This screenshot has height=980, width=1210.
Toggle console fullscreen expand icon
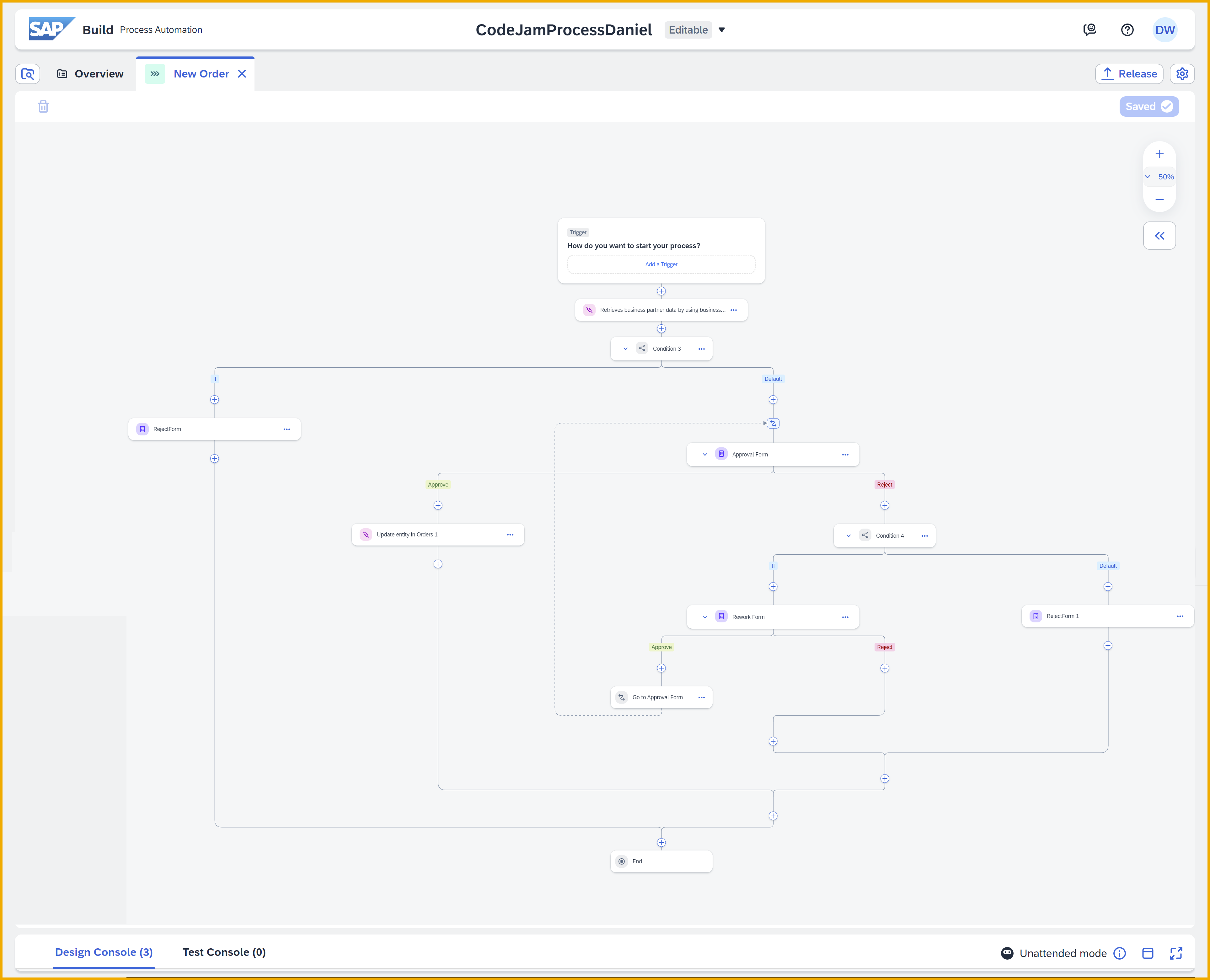[1176, 953]
